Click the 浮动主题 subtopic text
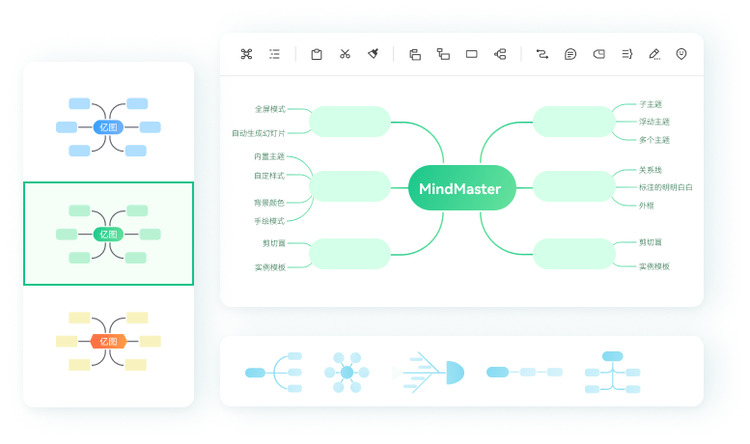 coord(654,122)
